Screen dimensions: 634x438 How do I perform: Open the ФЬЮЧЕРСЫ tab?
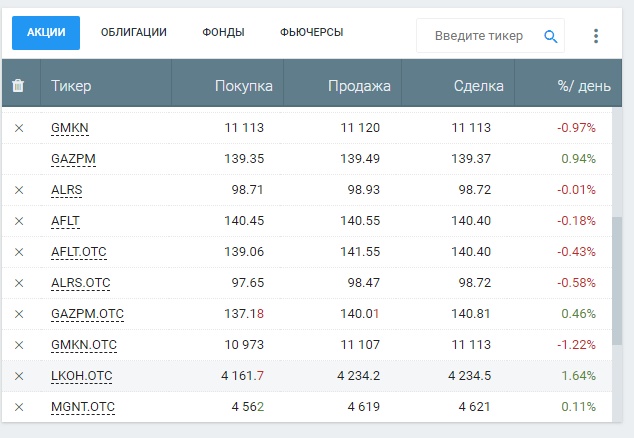tap(311, 32)
